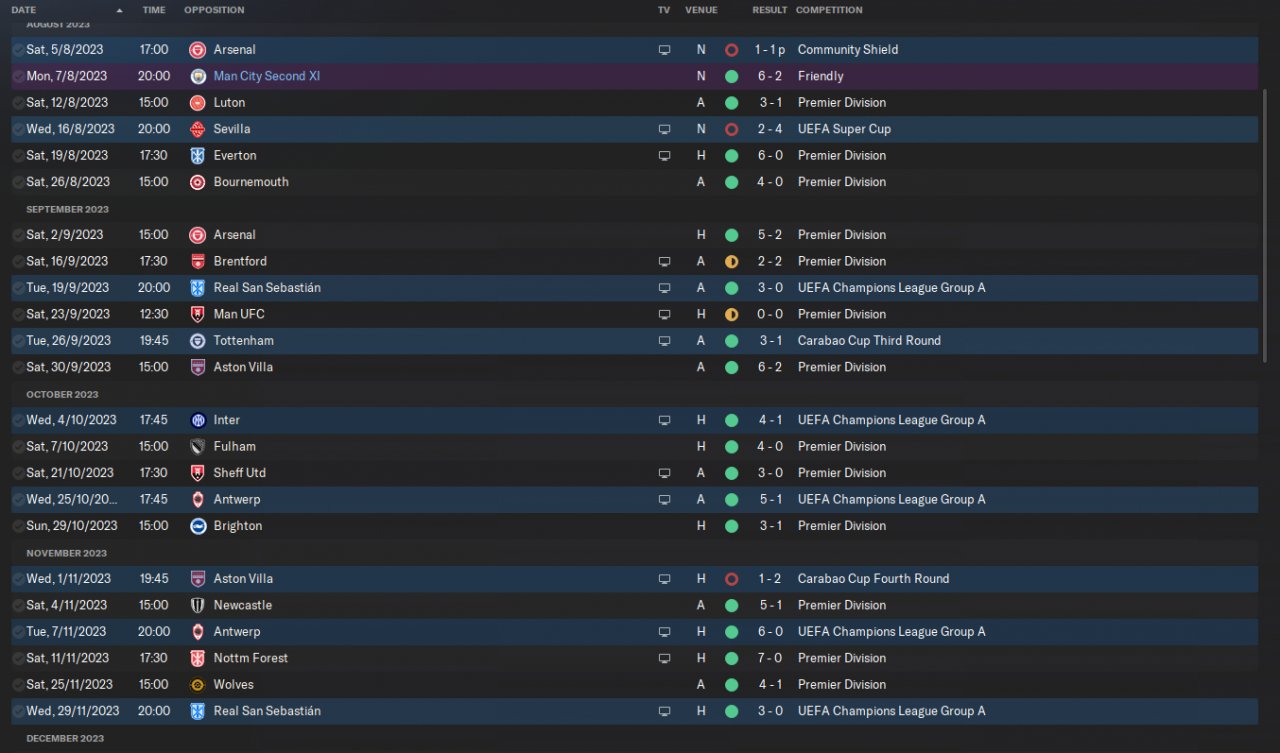
Task: Open the Man City Second XI team link
Action: pyautogui.click(x=267, y=76)
